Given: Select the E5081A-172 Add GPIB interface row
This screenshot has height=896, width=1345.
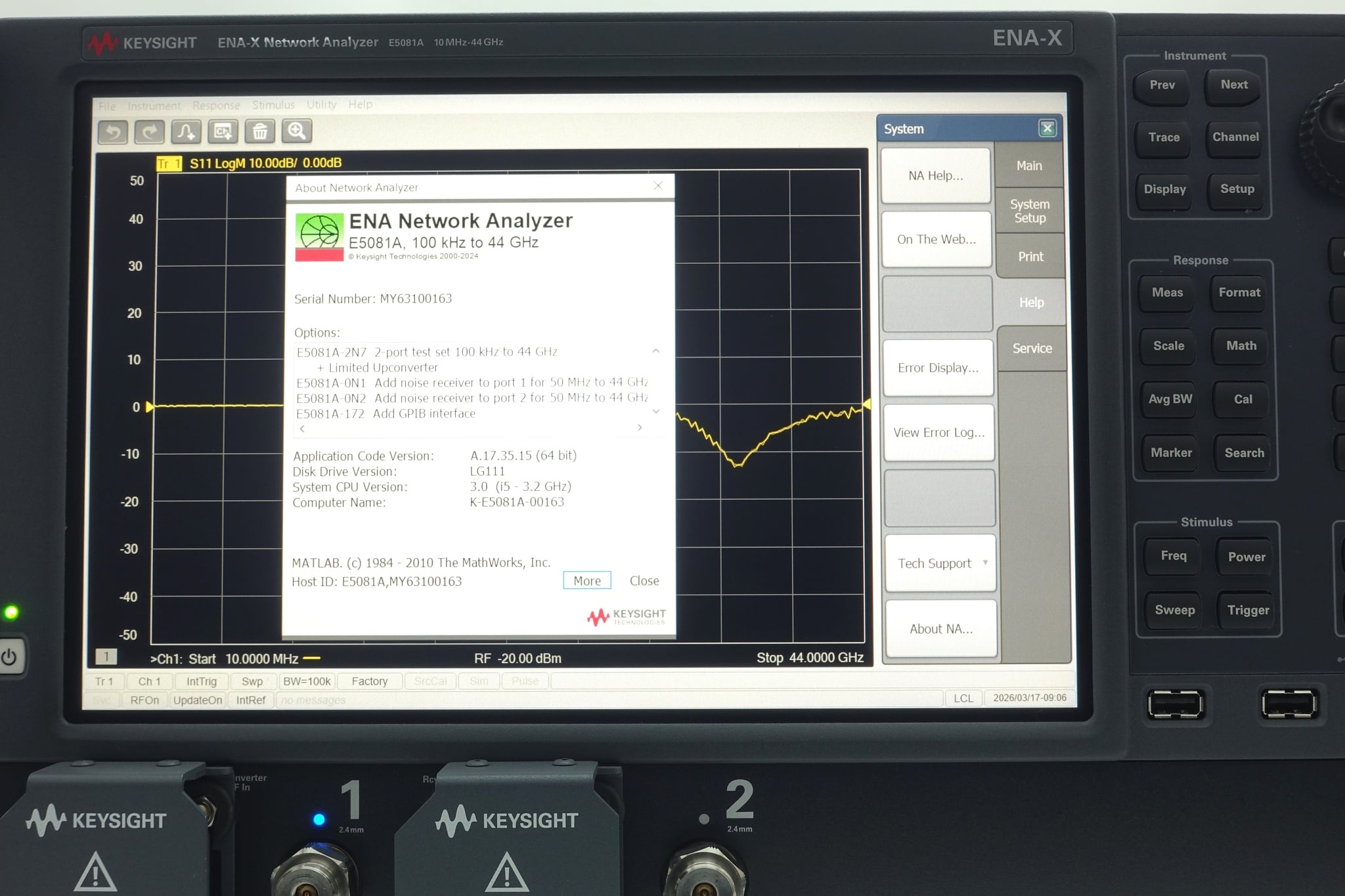Looking at the screenshot, I should pyautogui.click(x=386, y=414).
